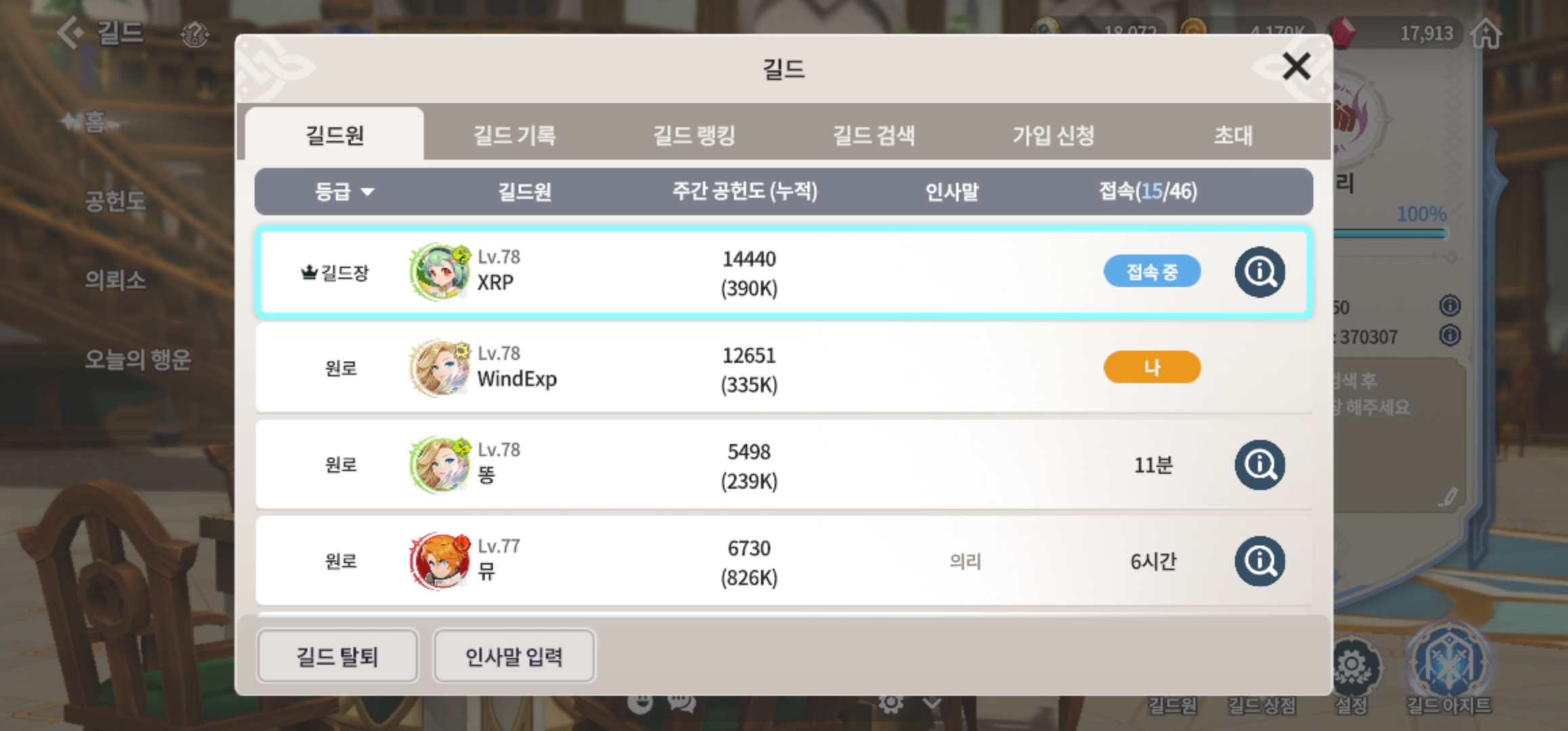This screenshot has height=731, width=1568.
Task: Close the guild dialog with X
Action: pyautogui.click(x=1296, y=66)
